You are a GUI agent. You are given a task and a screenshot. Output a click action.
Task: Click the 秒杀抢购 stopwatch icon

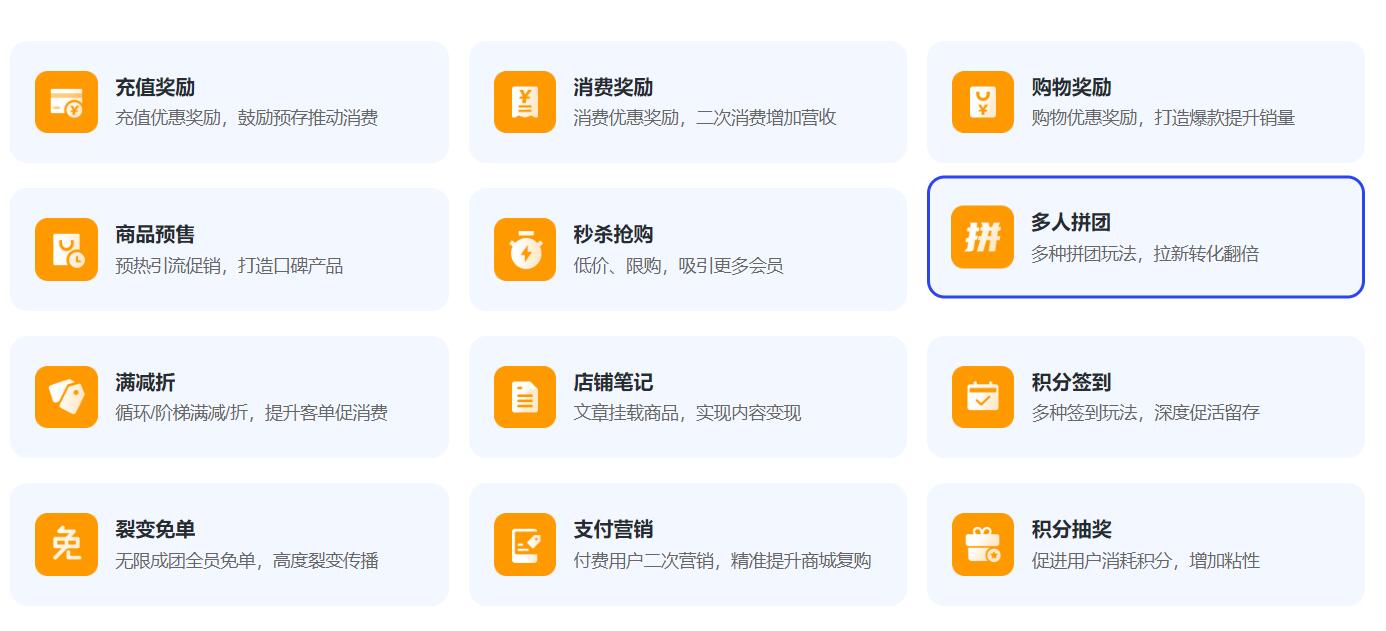(x=525, y=250)
